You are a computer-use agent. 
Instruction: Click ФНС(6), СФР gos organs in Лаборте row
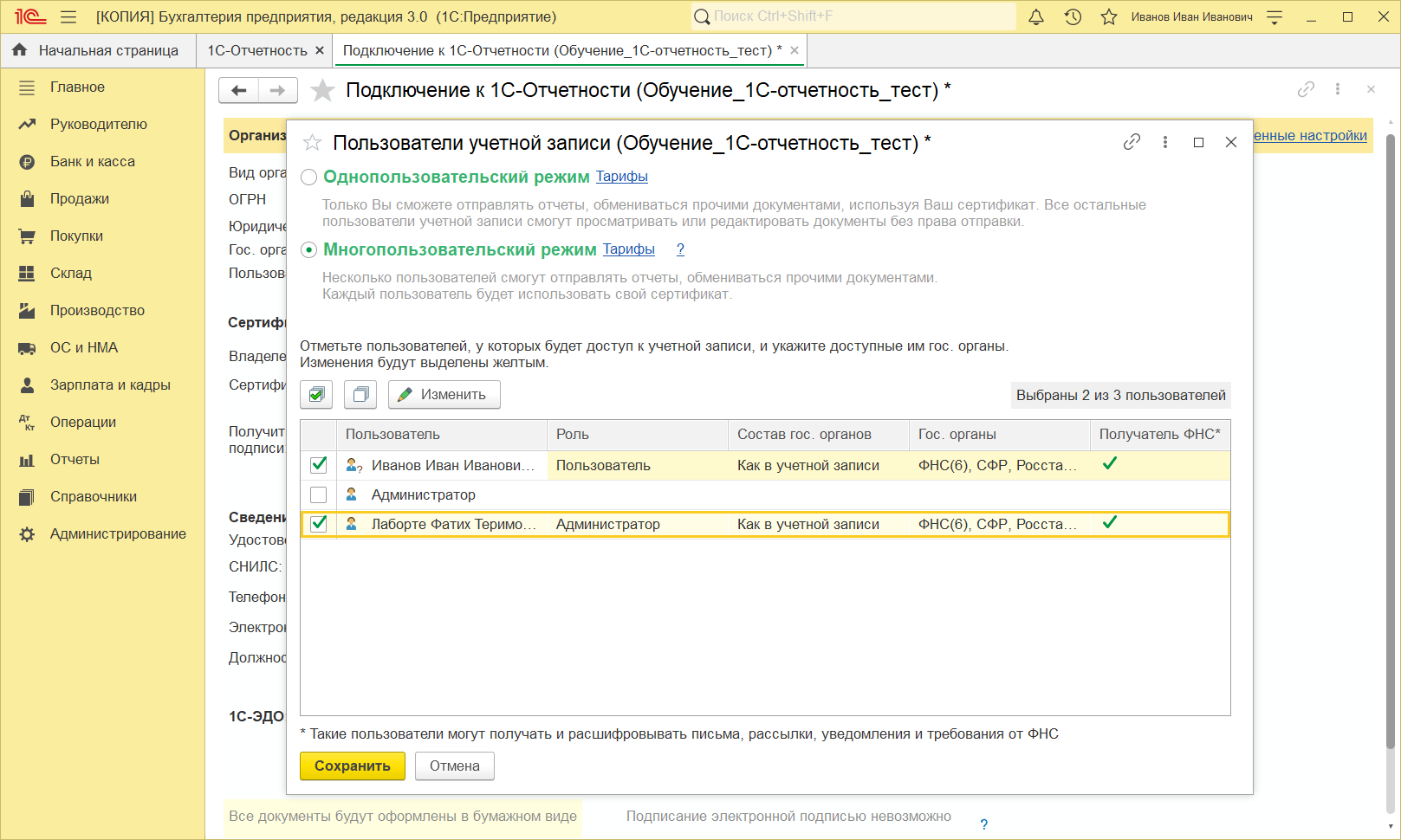(x=1000, y=524)
